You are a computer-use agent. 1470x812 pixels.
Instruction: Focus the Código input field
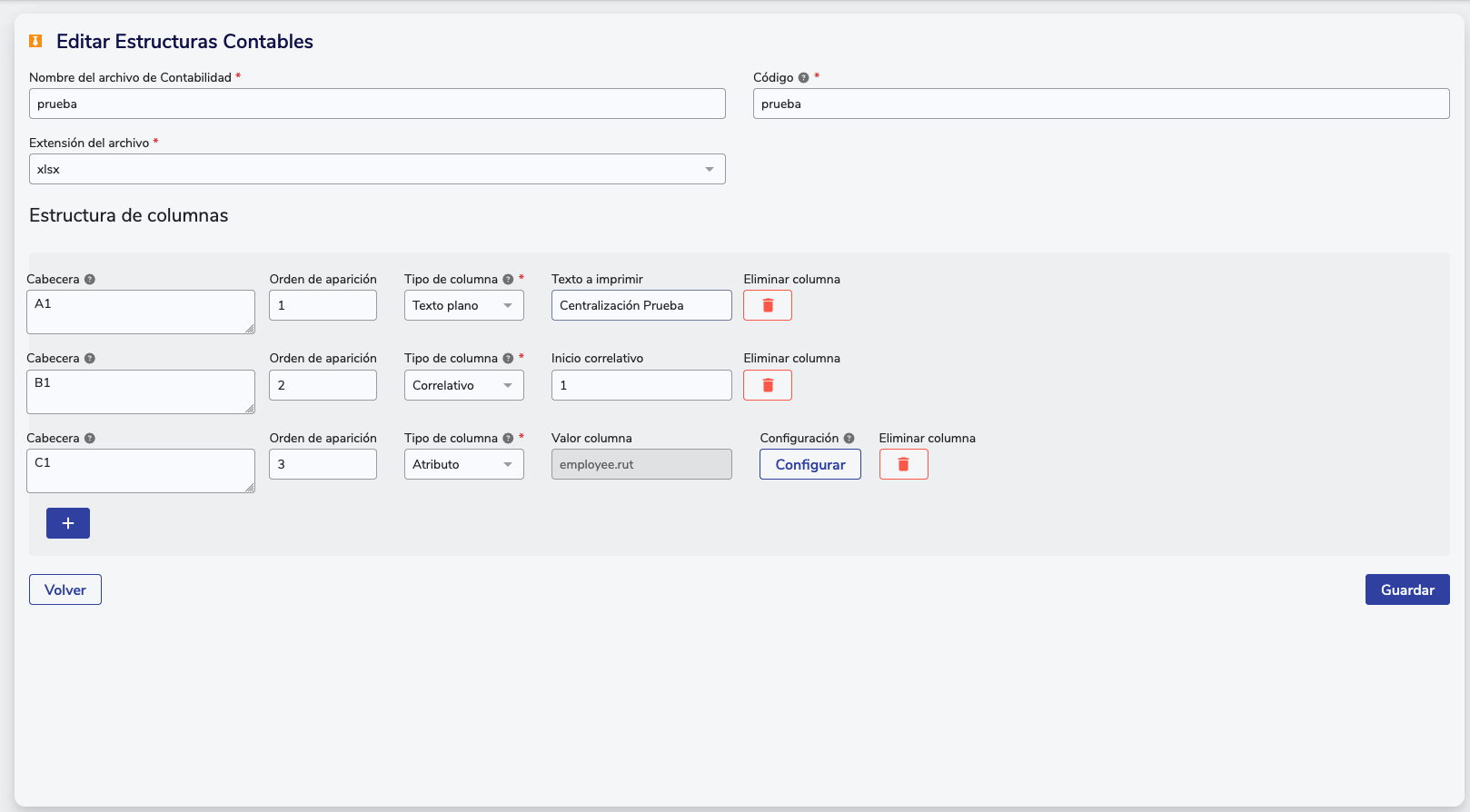pyautogui.click(x=1100, y=104)
